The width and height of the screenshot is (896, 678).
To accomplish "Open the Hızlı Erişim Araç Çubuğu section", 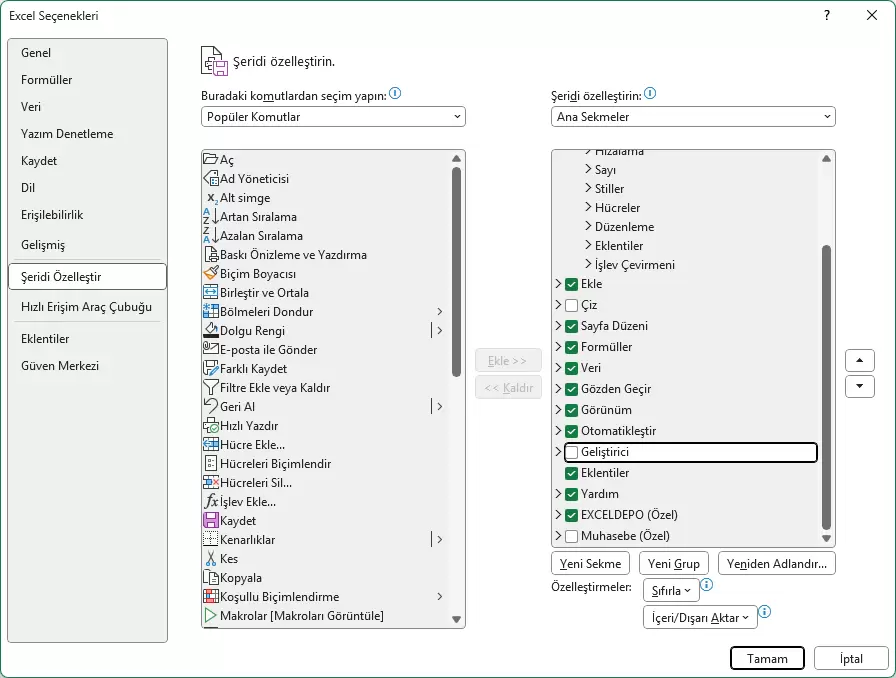I will point(86,307).
